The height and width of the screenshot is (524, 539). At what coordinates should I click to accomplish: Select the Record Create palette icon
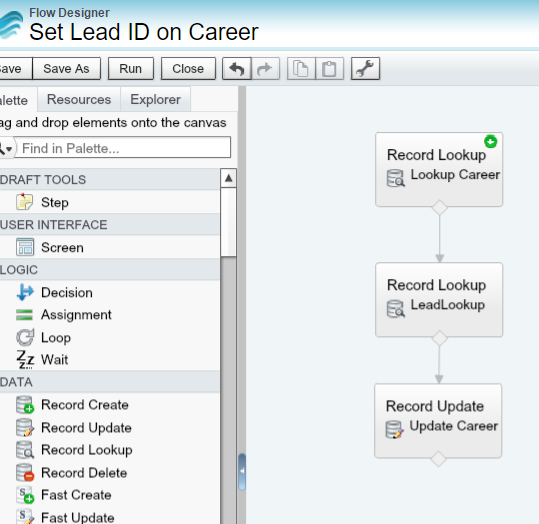(x=25, y=405)
